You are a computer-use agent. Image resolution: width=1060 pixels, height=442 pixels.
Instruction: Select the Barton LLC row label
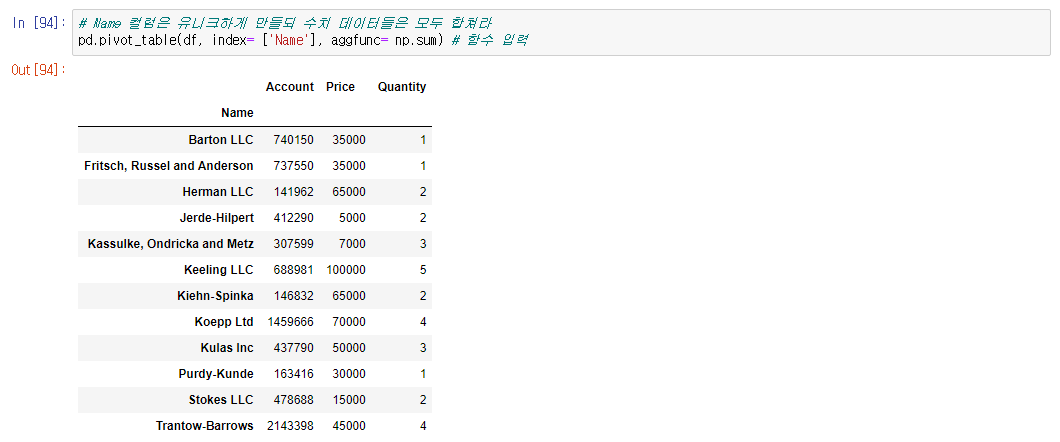tap(221, 140)
